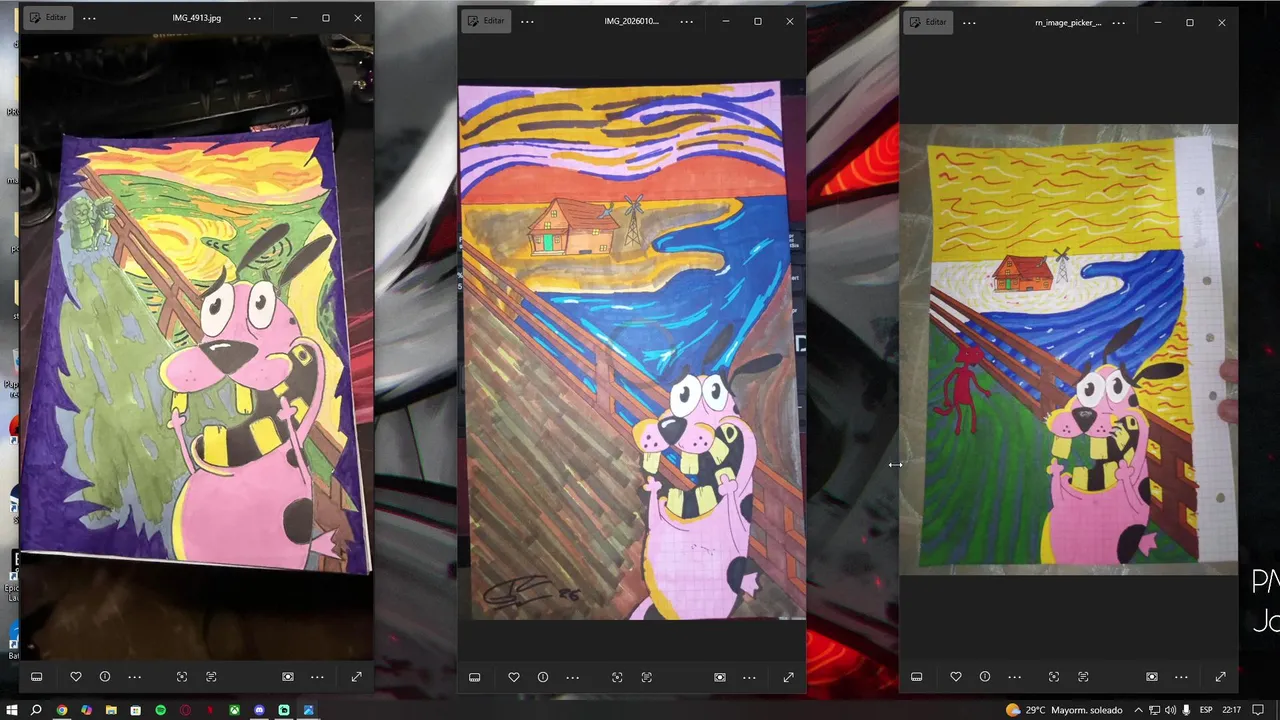Click Editar in IMG_2026010 window

click(485, 20)
